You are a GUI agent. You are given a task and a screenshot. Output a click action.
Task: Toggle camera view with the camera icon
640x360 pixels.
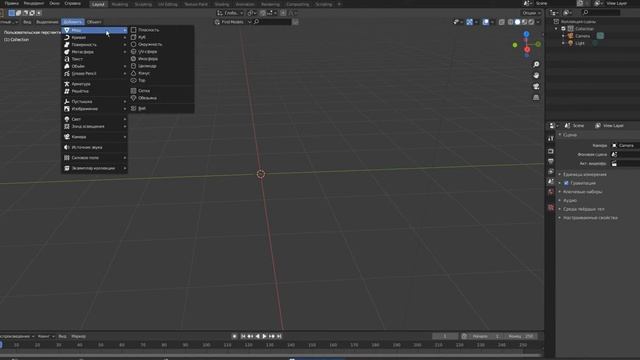click(536, 87)
